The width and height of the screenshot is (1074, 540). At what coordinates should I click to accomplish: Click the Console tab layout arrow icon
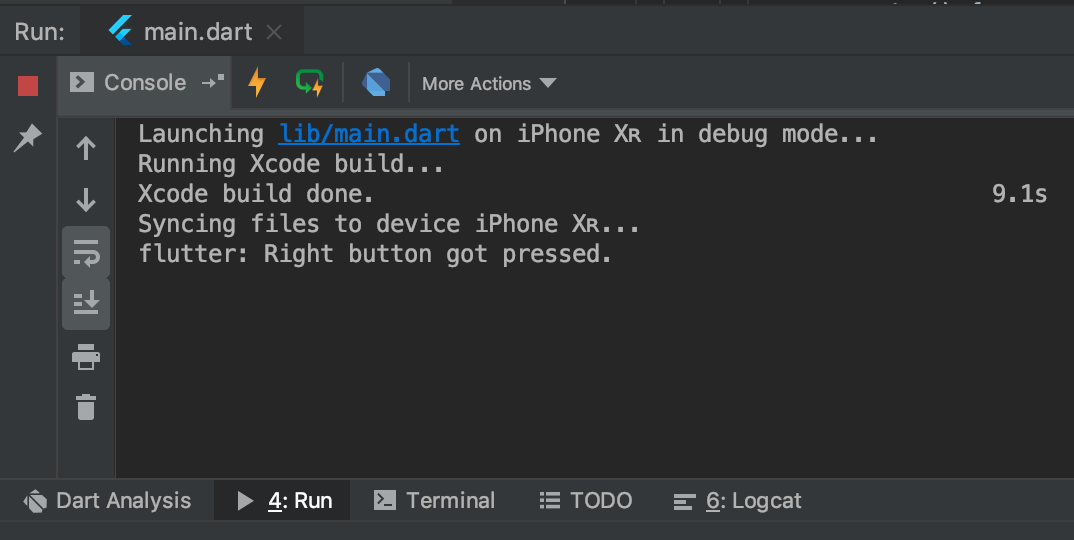pos(213,82)
